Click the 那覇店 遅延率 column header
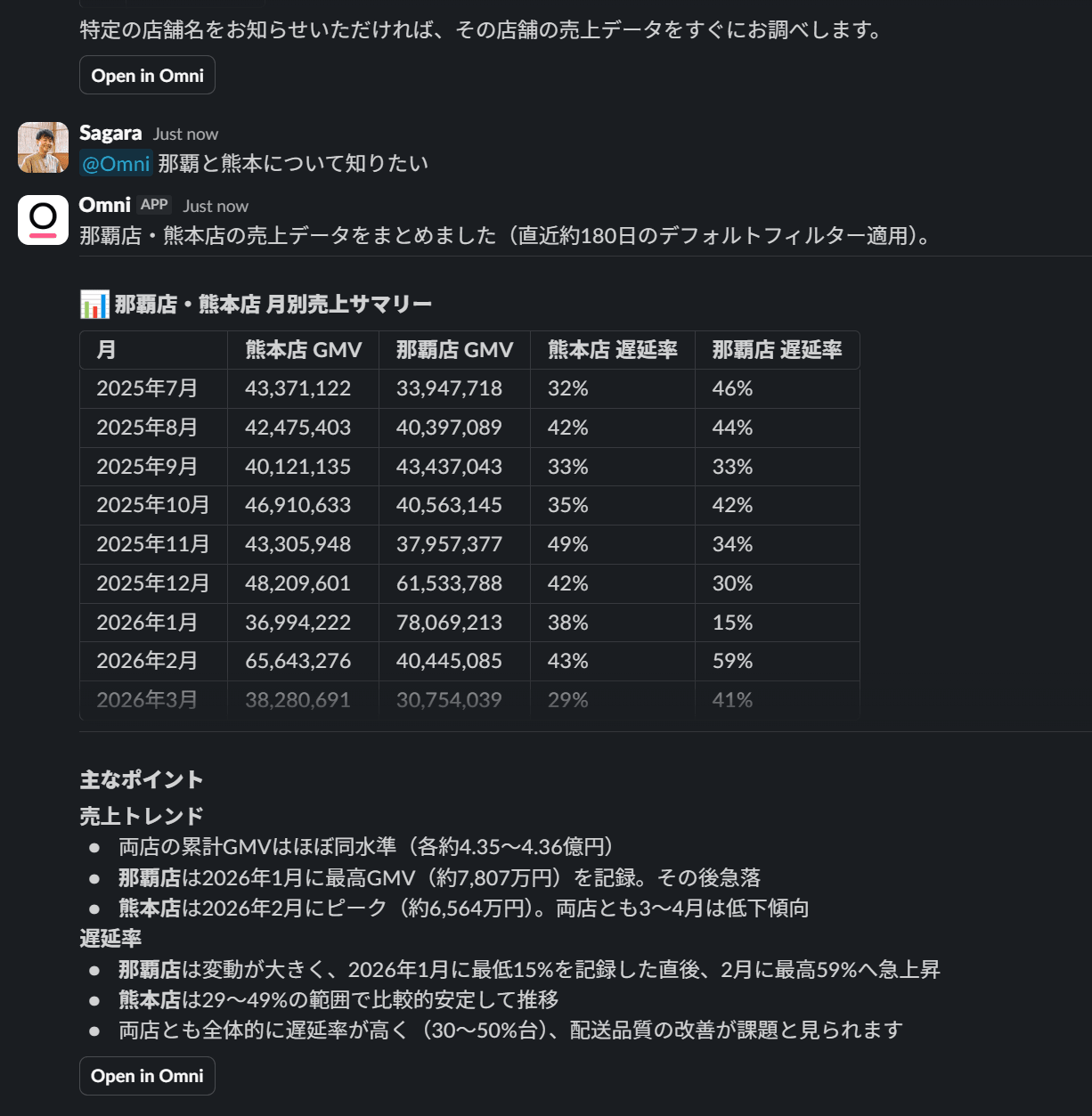This screenshot has height=1116, width=1092. click(x=777, y=350)
